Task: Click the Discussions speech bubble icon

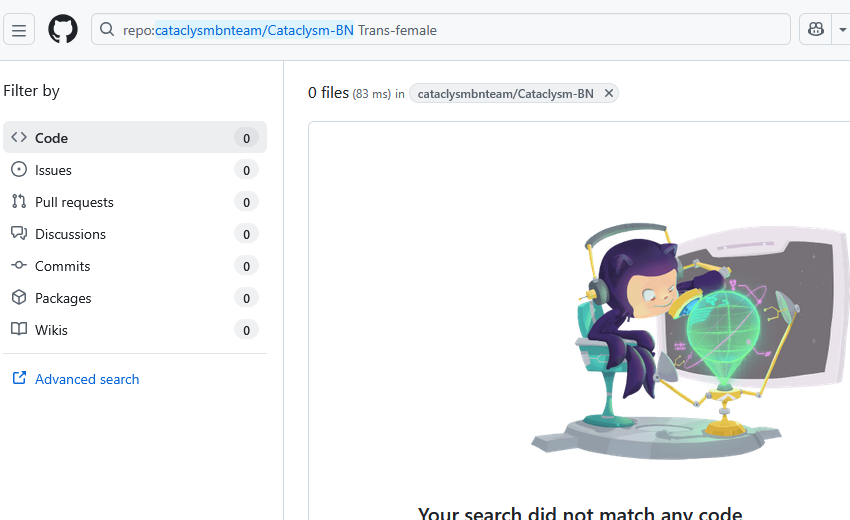Action: pos(19,233)
